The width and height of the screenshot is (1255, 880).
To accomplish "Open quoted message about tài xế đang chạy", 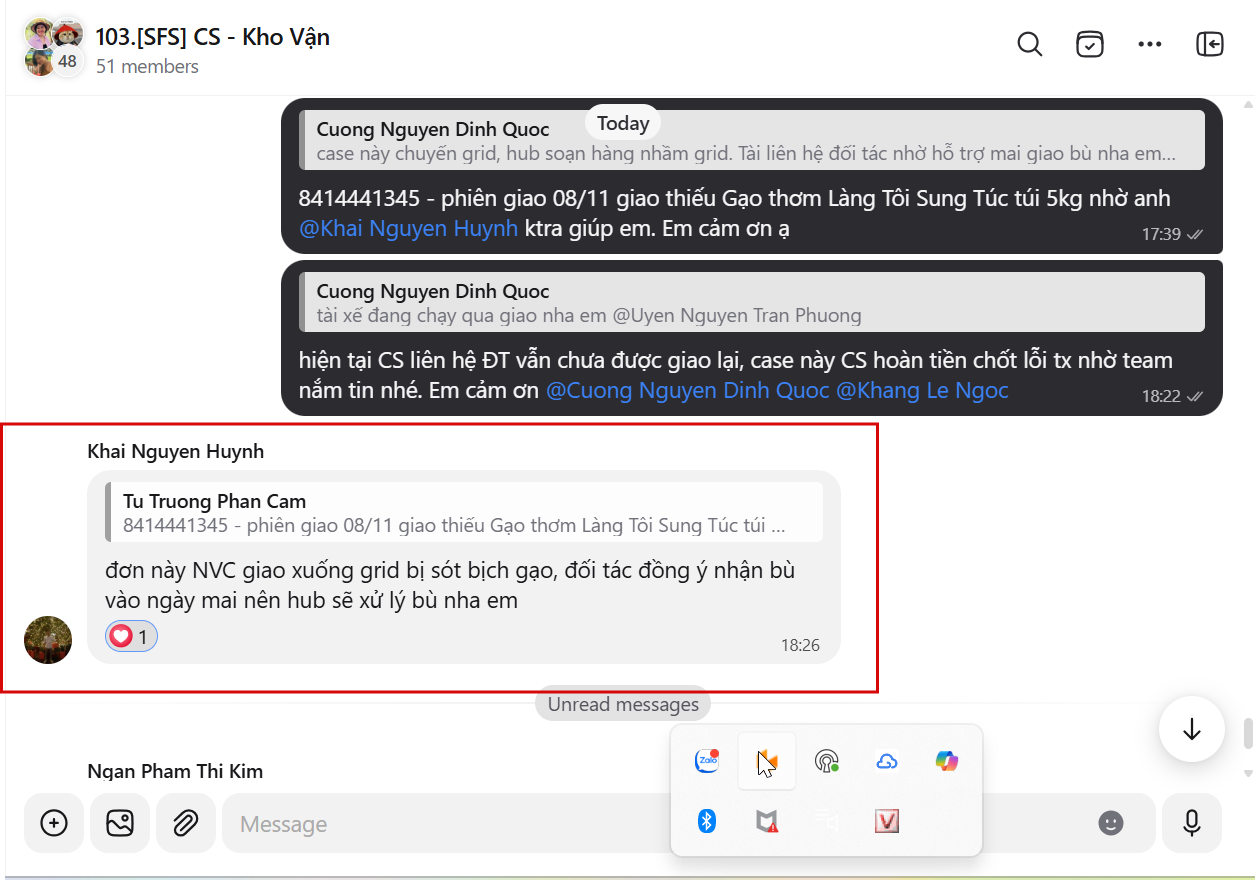I will click(752, 302).
